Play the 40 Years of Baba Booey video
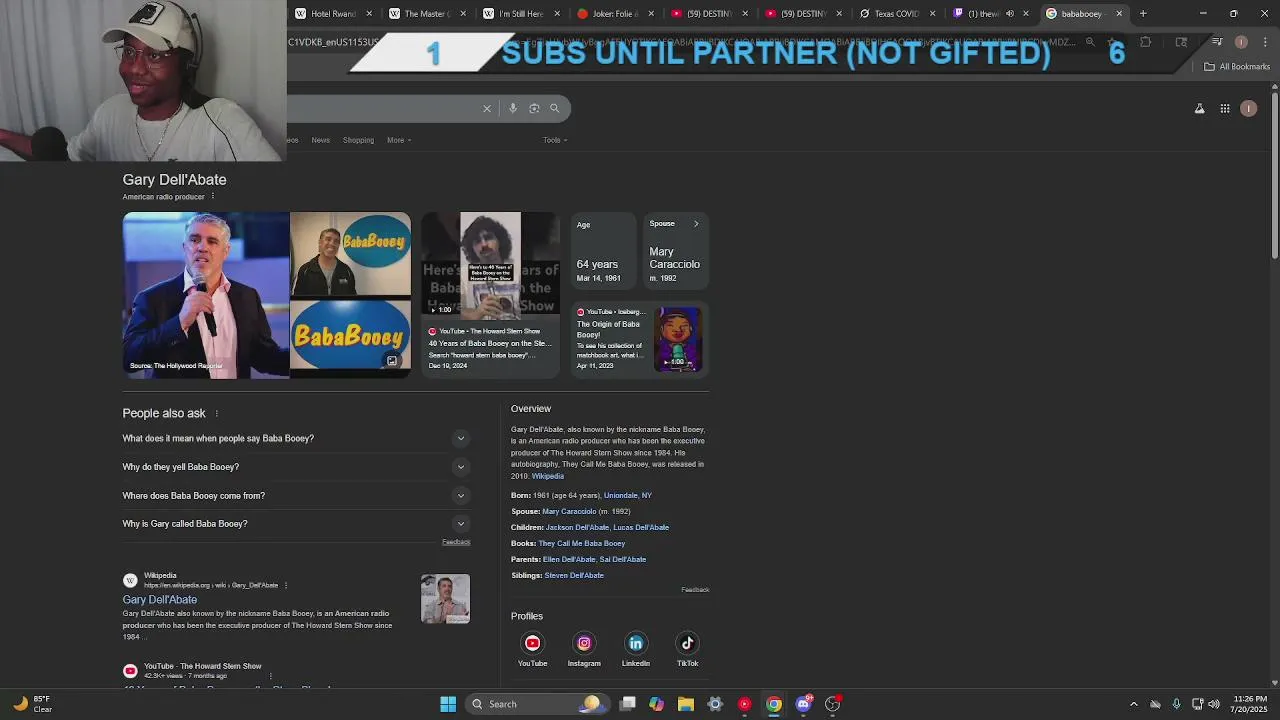 pyautogui.click(x=490, y=295)
